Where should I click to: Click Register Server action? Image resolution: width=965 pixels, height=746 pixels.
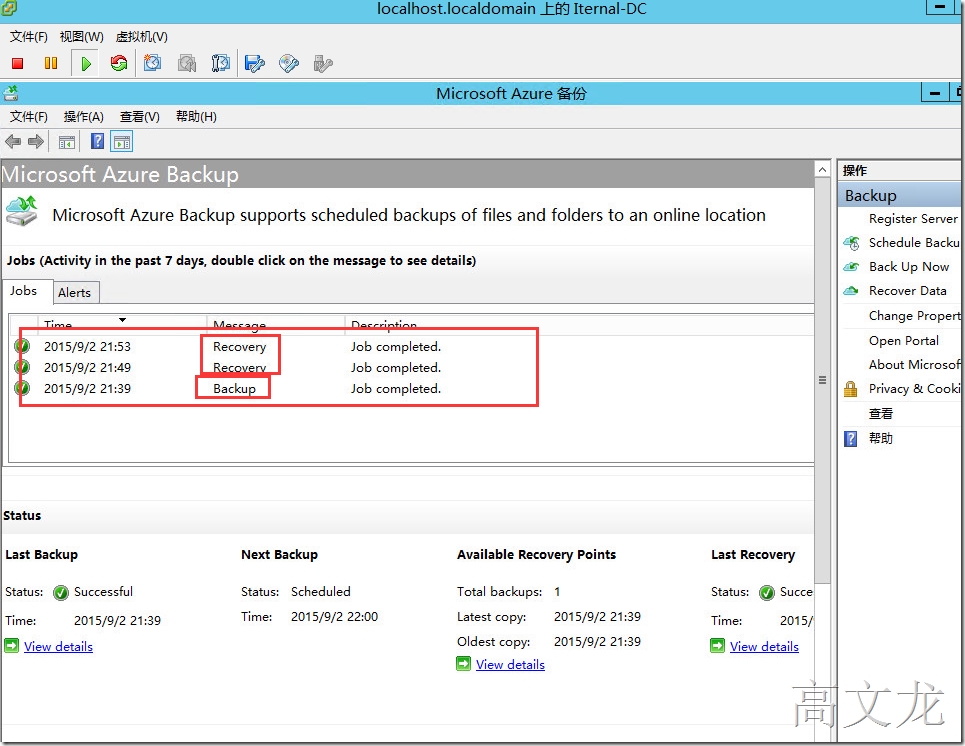tap(913, 219)
